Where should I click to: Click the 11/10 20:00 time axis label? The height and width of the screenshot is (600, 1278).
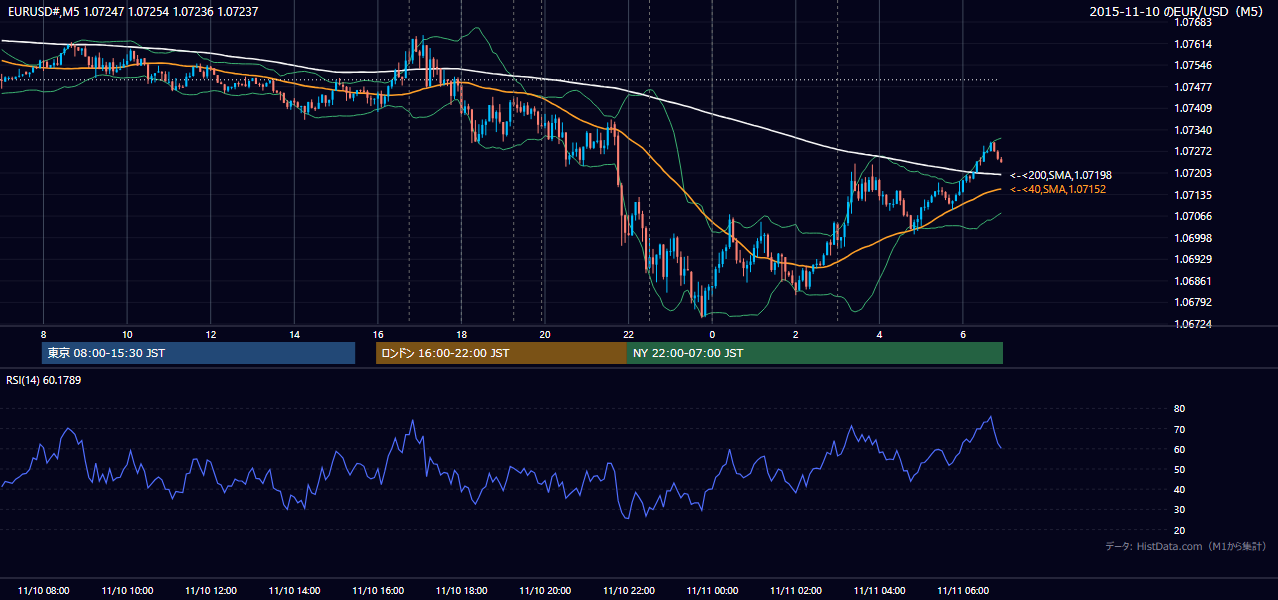(x=545, y=591)
